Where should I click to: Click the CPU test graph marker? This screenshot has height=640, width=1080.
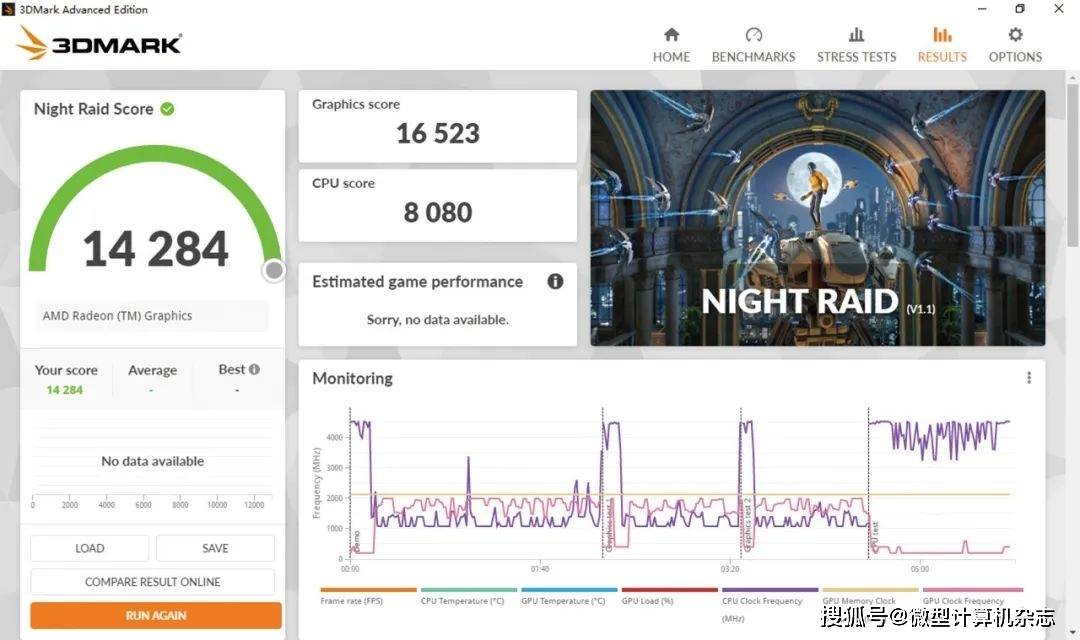(875, 536)
